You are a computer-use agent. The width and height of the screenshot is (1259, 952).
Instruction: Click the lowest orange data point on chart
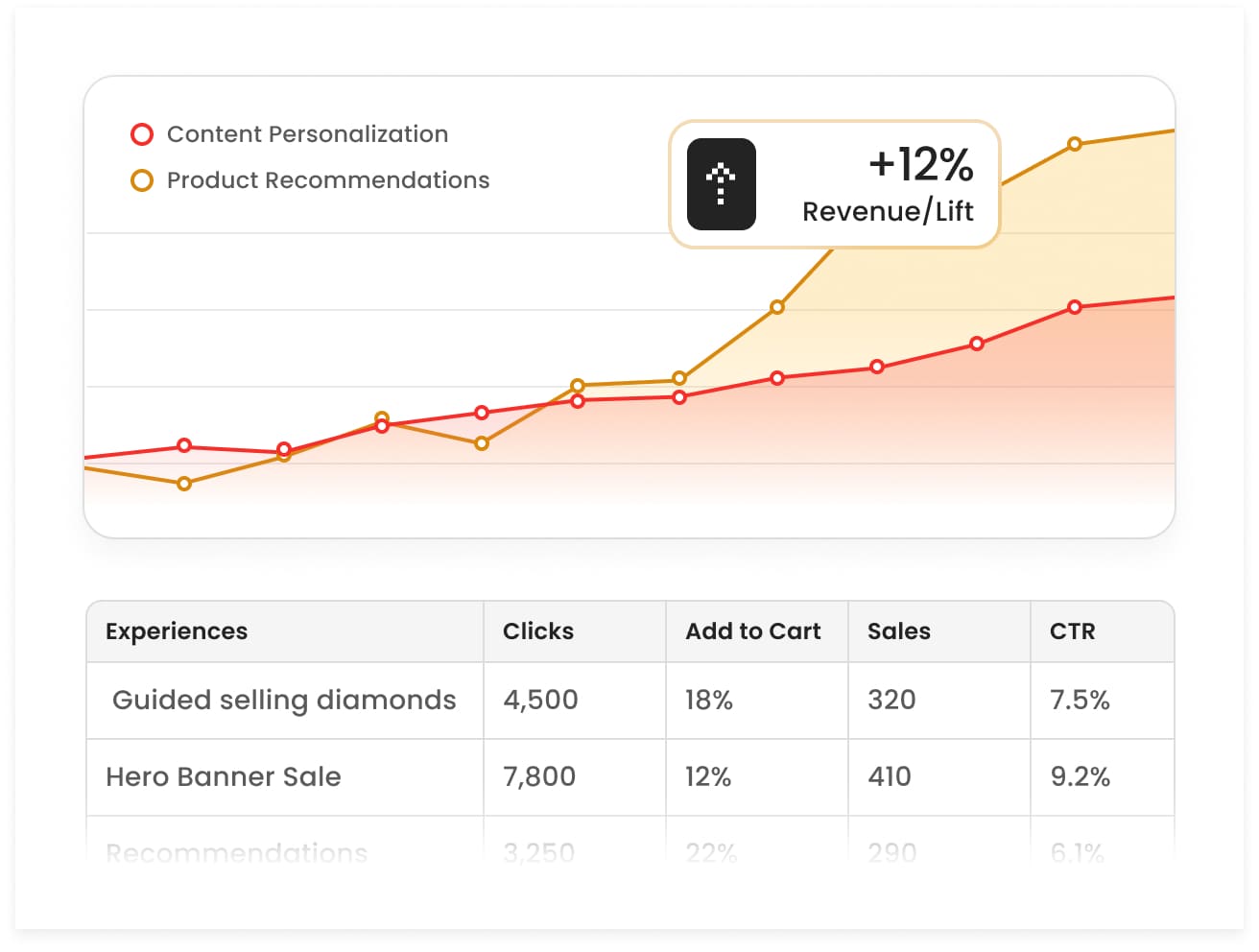point(184,484)
